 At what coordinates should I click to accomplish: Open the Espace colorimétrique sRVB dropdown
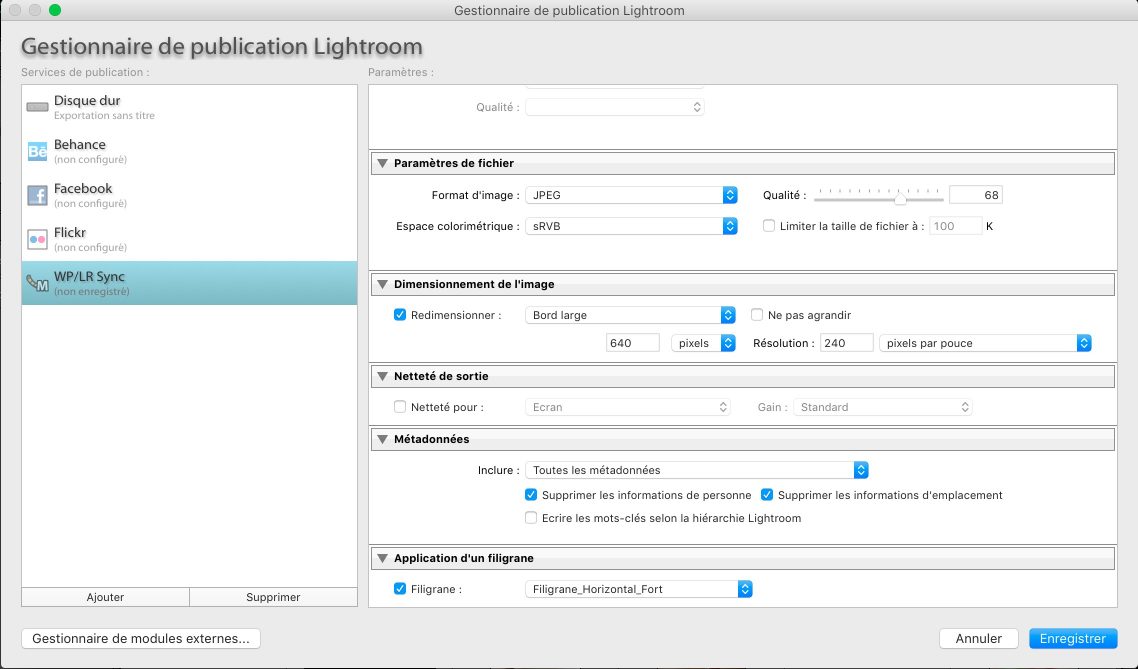[x=631, y=226]
